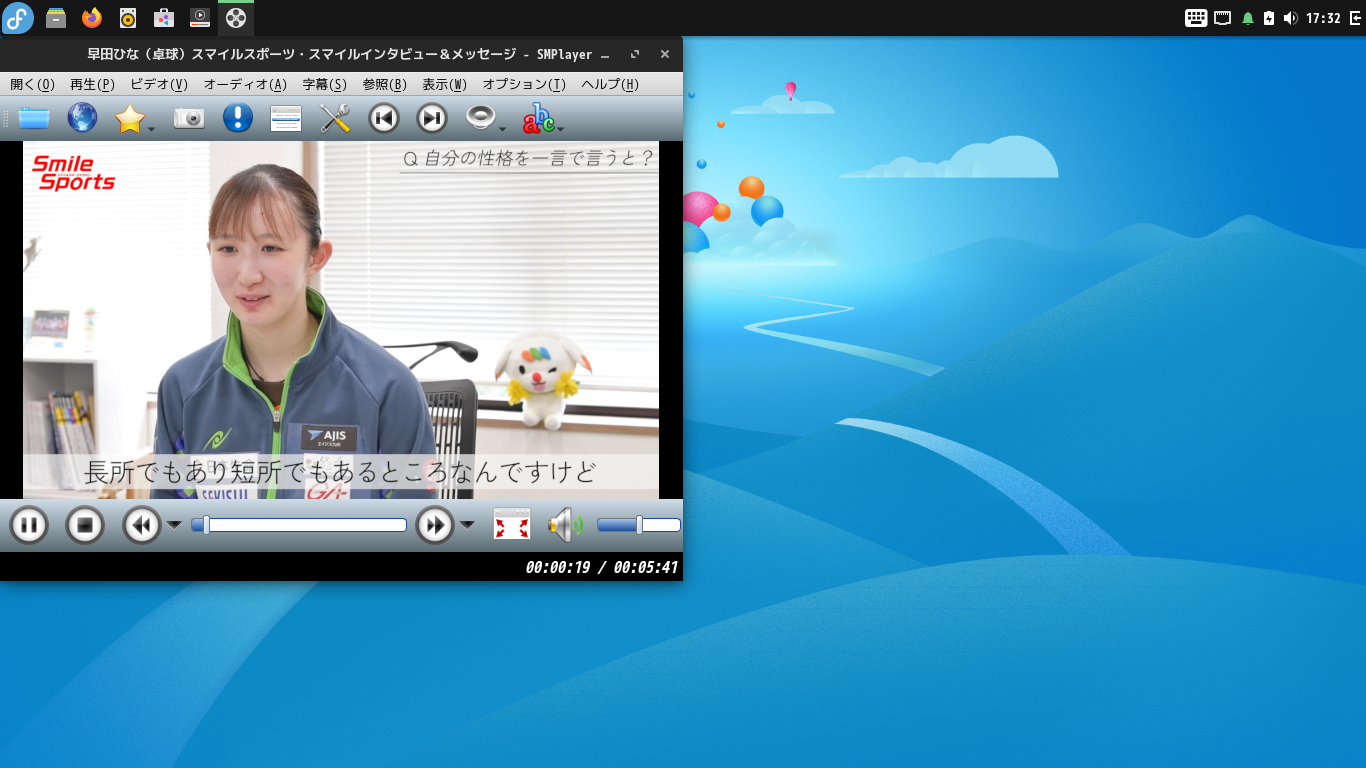
Task: Take a screenshot with the camera icon
Action: coord(189,118)
